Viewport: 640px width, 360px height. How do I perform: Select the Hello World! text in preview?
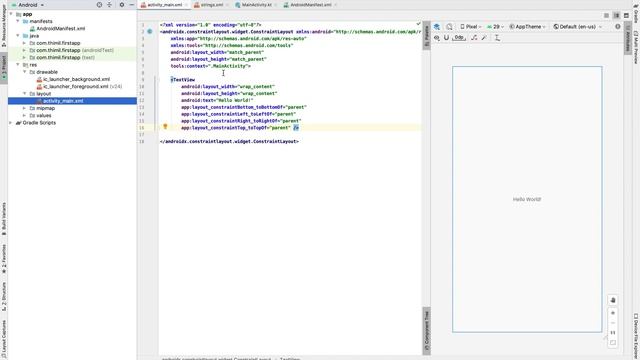coord(527,199)
